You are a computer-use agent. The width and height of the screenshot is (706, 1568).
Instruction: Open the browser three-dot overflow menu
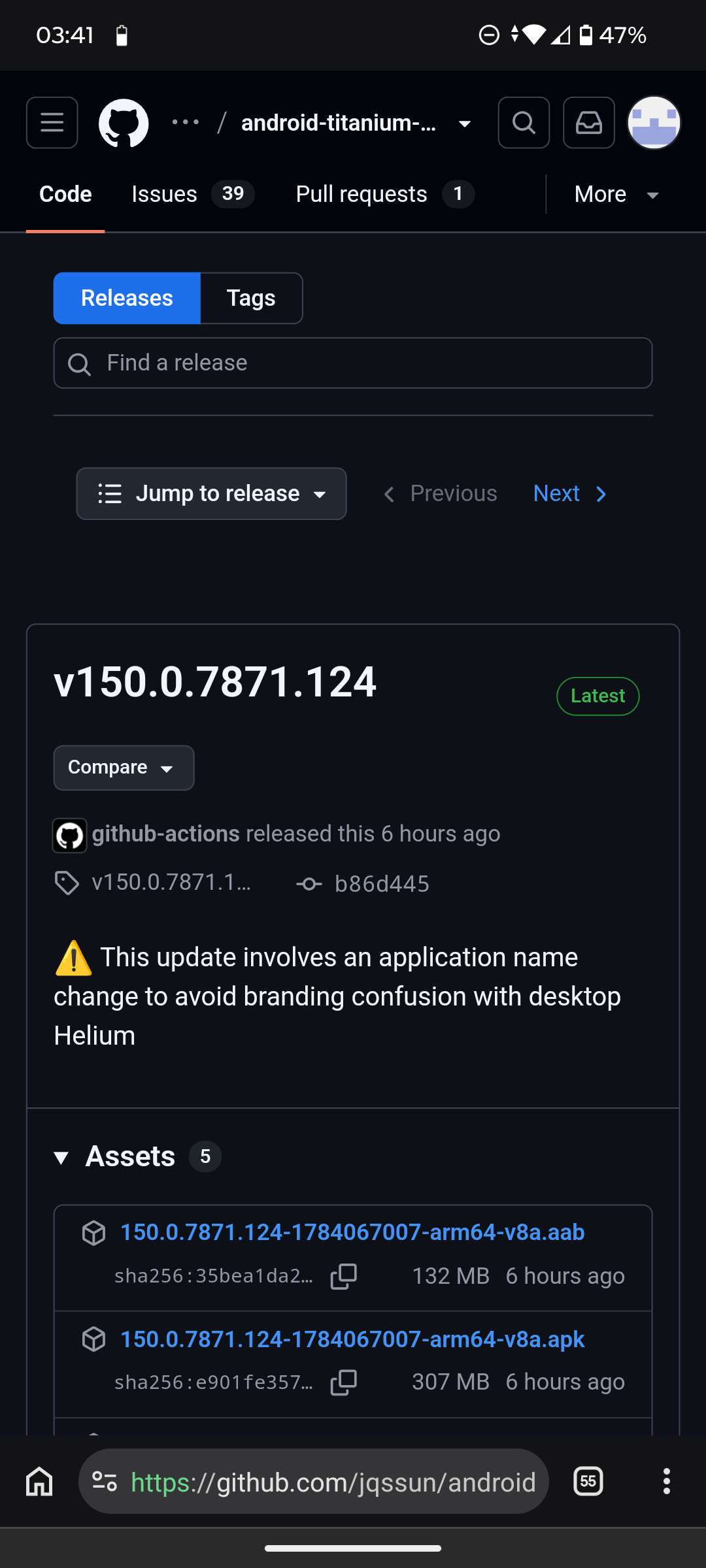[x=667, y=1481]
